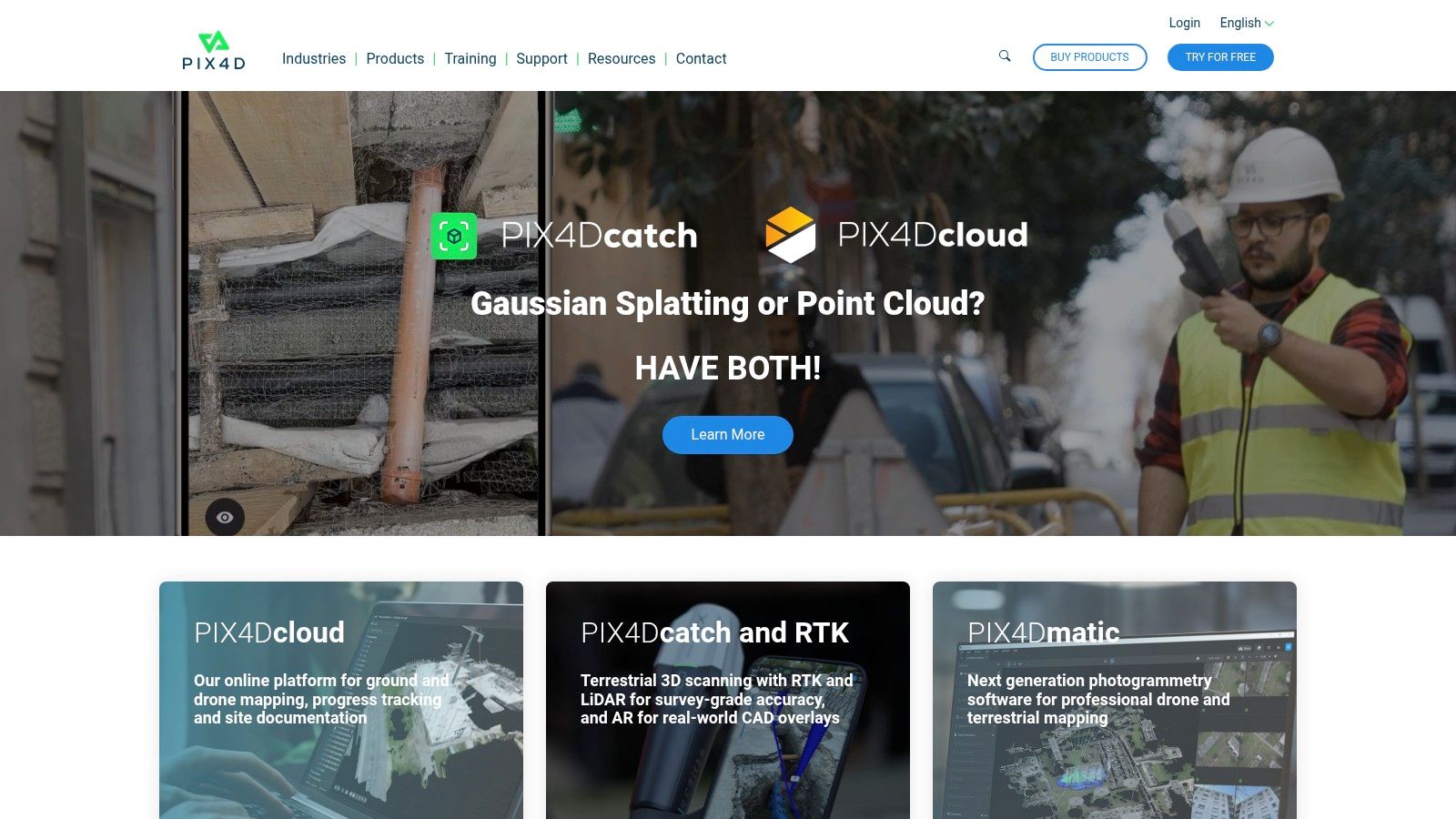Open the Industries menu

click(x=314, y=58)
